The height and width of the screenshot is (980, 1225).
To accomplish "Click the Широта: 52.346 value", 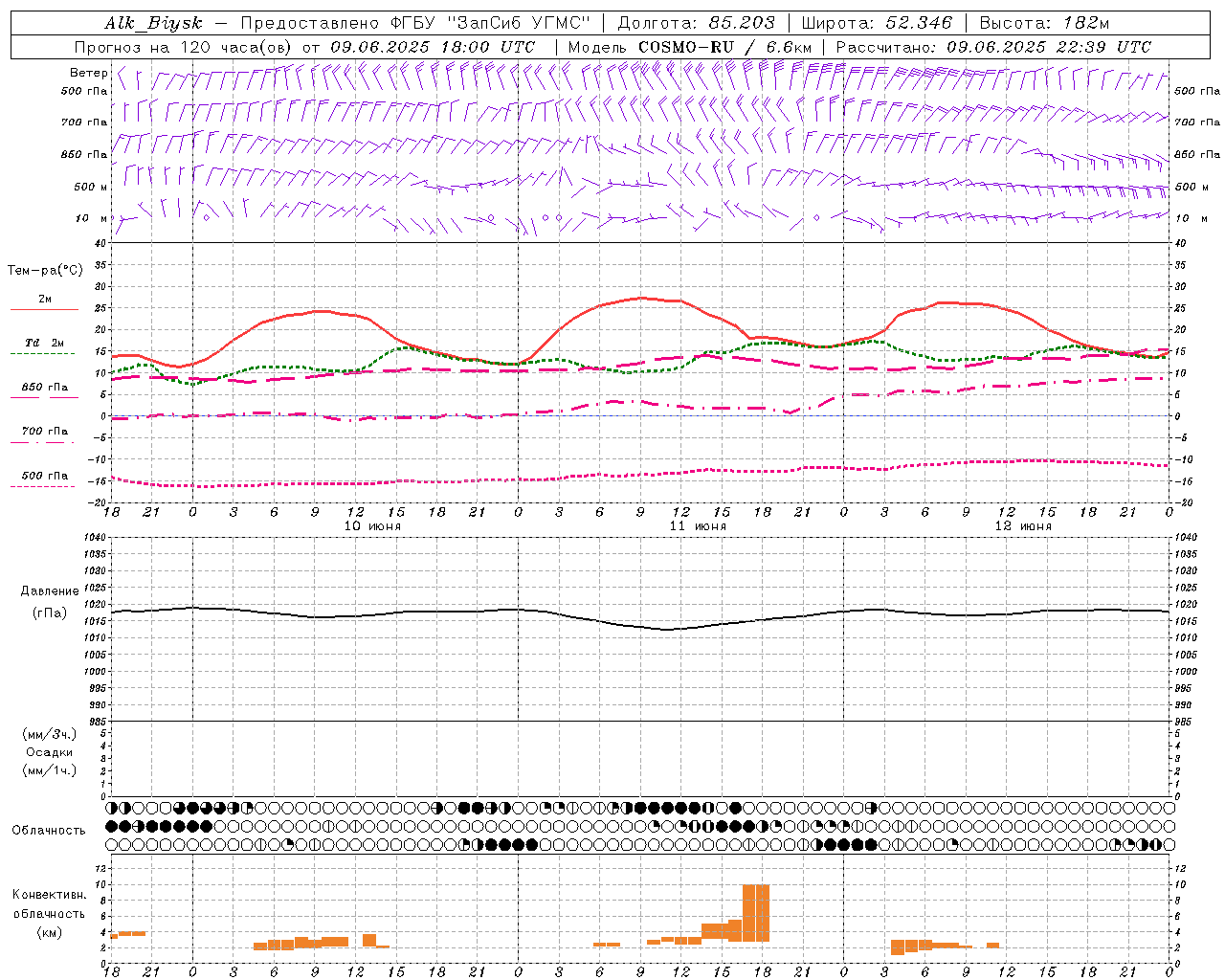I will (x=877, y=23).
